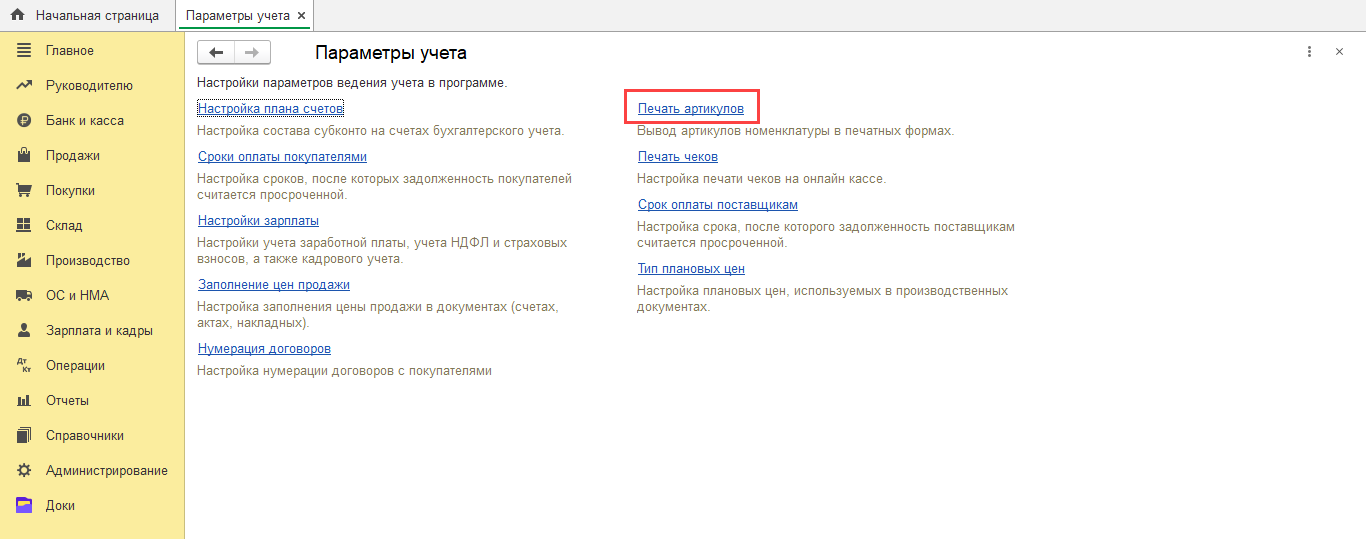Open the Печать чеков link
Viewport: 1366px width, 539px height.
tap(678, 157)
